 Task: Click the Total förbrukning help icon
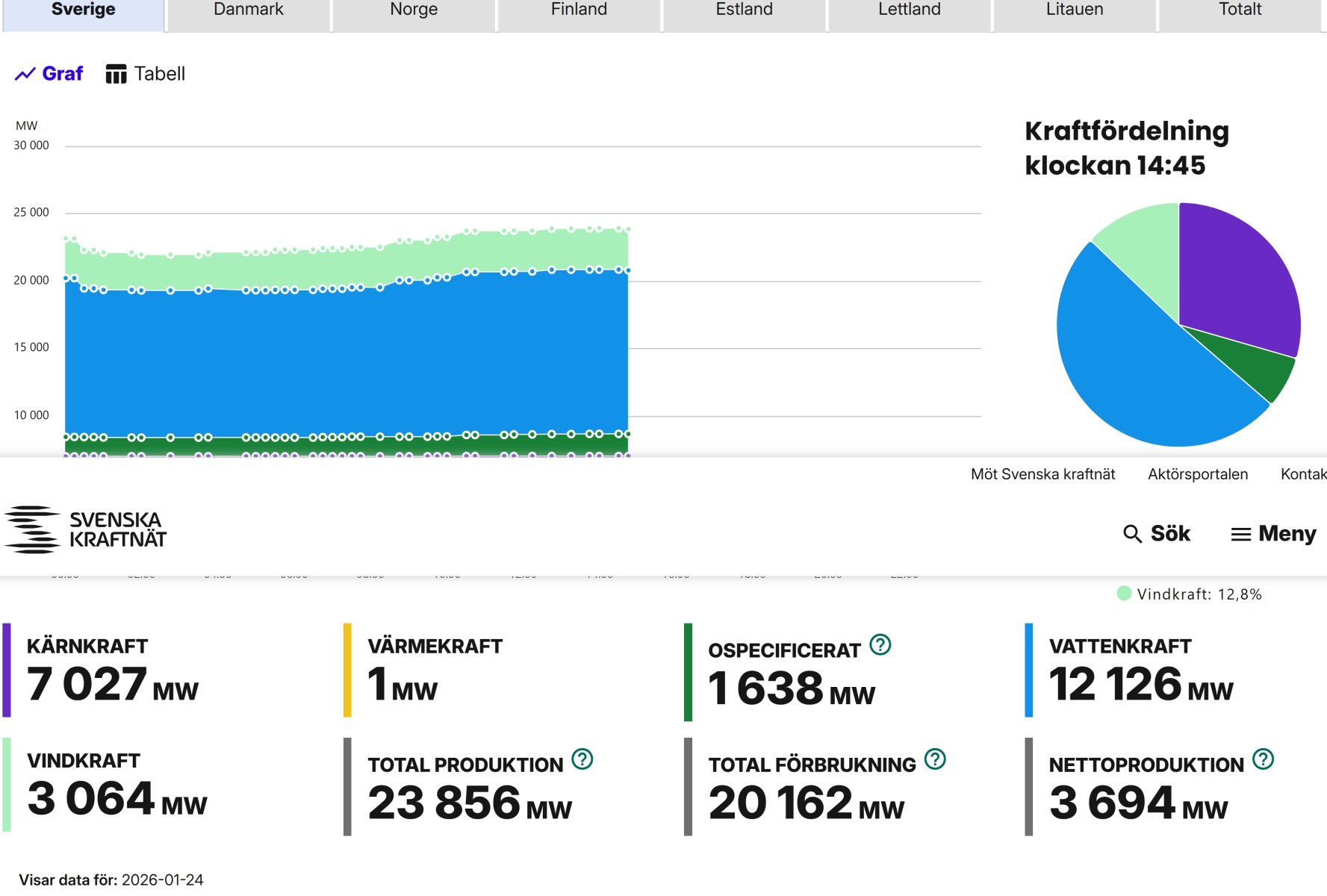click(x=934, y=759)
